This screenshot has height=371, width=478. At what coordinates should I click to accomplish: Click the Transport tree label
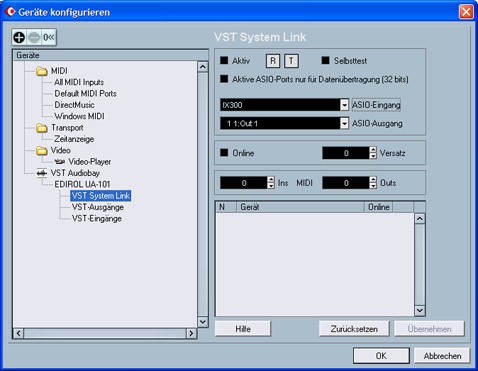point(67,128)
